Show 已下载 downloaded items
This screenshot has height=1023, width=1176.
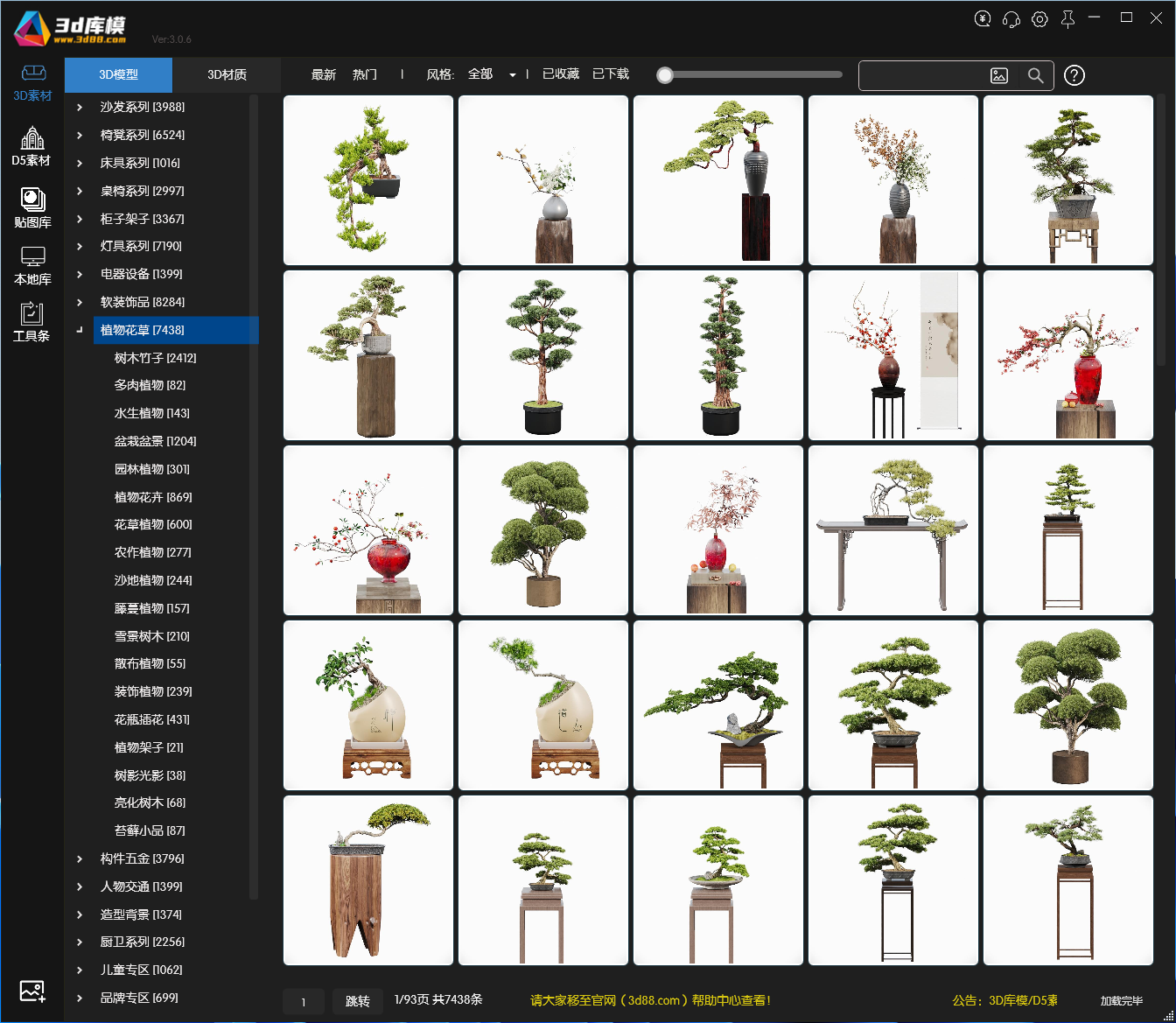coord(611,74)
